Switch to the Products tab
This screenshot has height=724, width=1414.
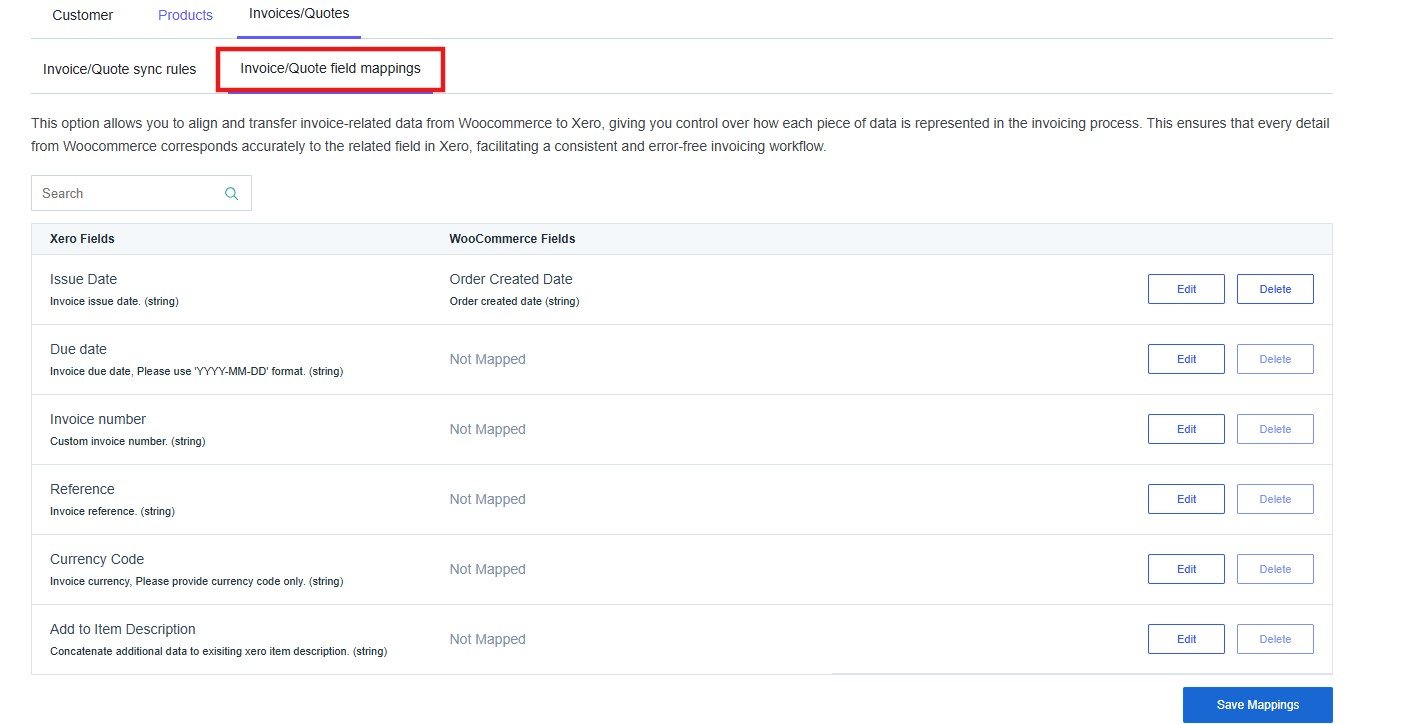pos(185,15)
